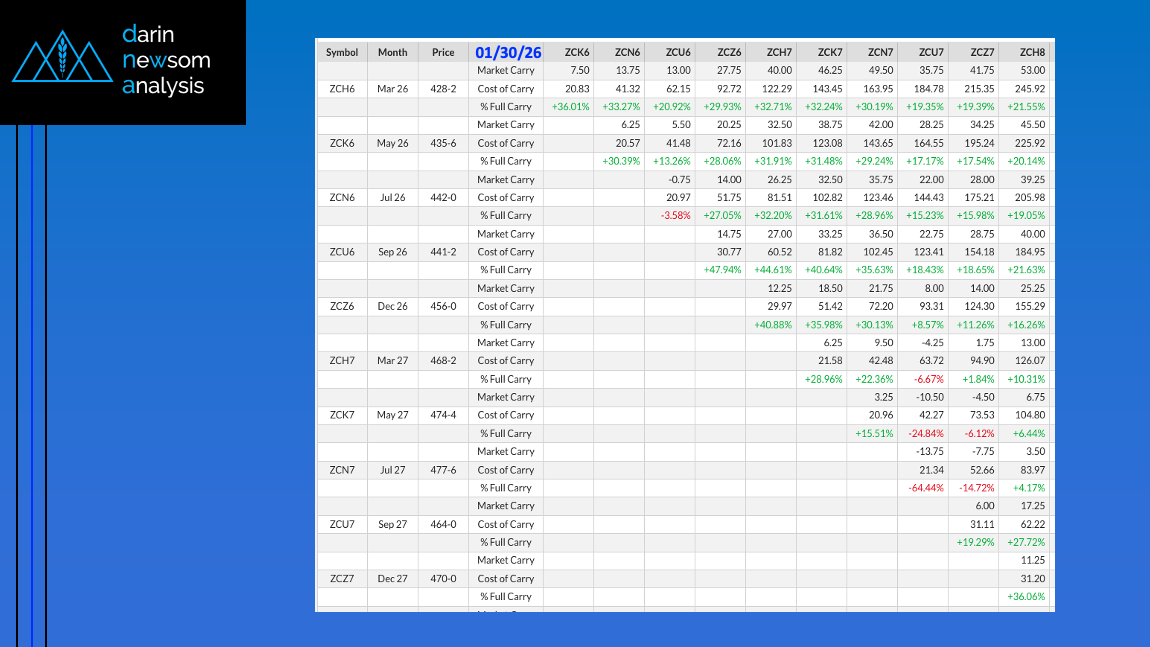The width and height of the screenshot is (1150, 647).
Task: Select the 01/30/26 date header
Action: pyautogui.click(x=507, y=52)
